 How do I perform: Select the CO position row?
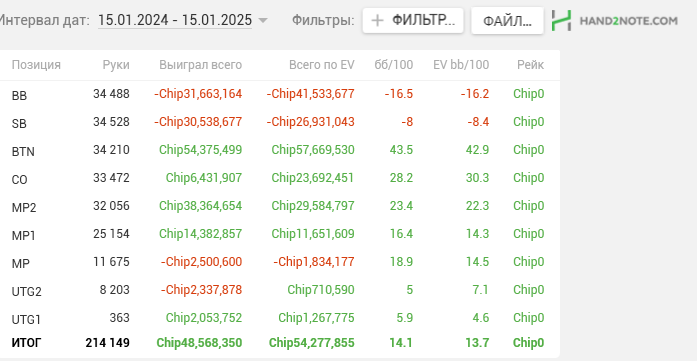click(278, 178)
